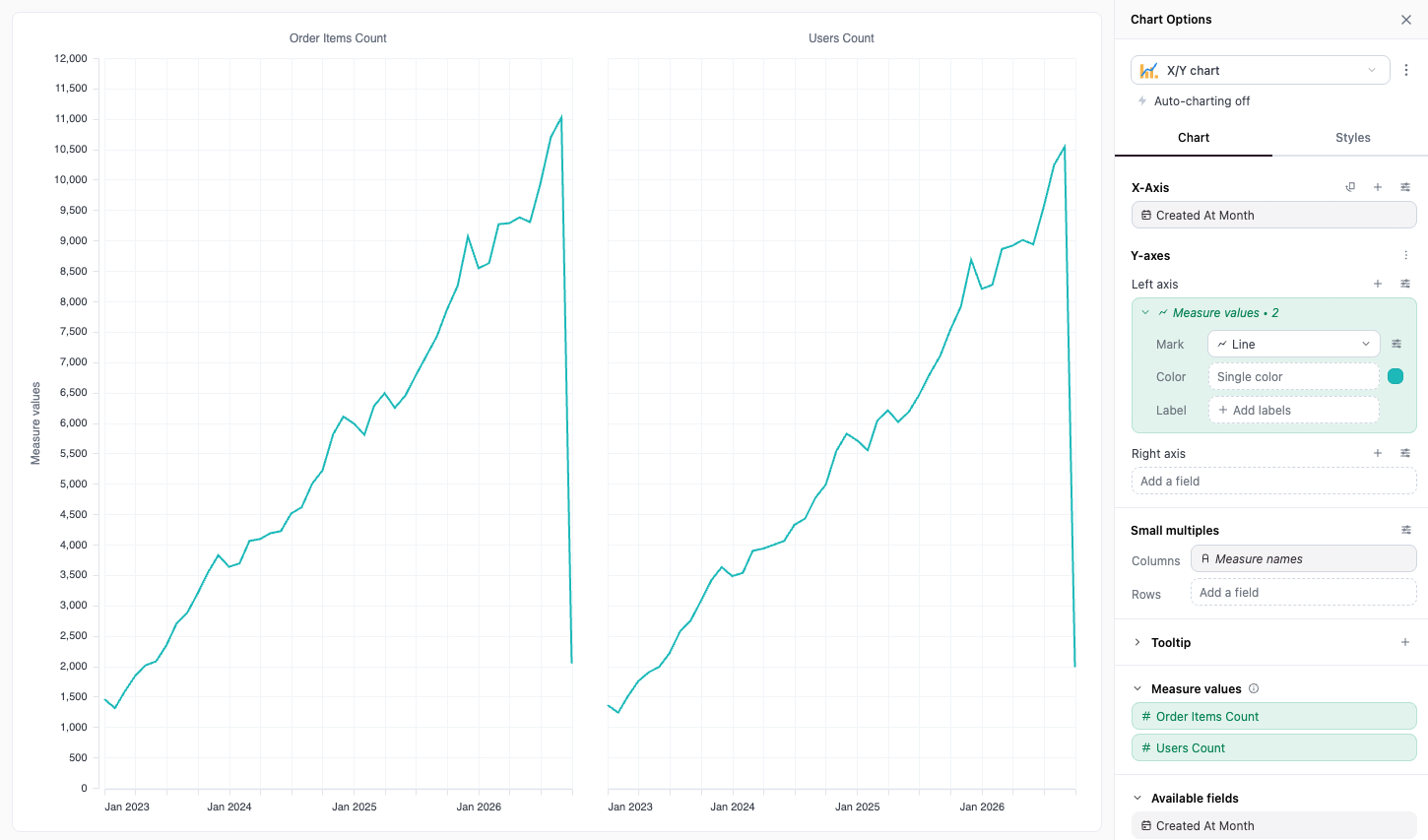Click the Measure names text-type icon

coord(1205,558)
